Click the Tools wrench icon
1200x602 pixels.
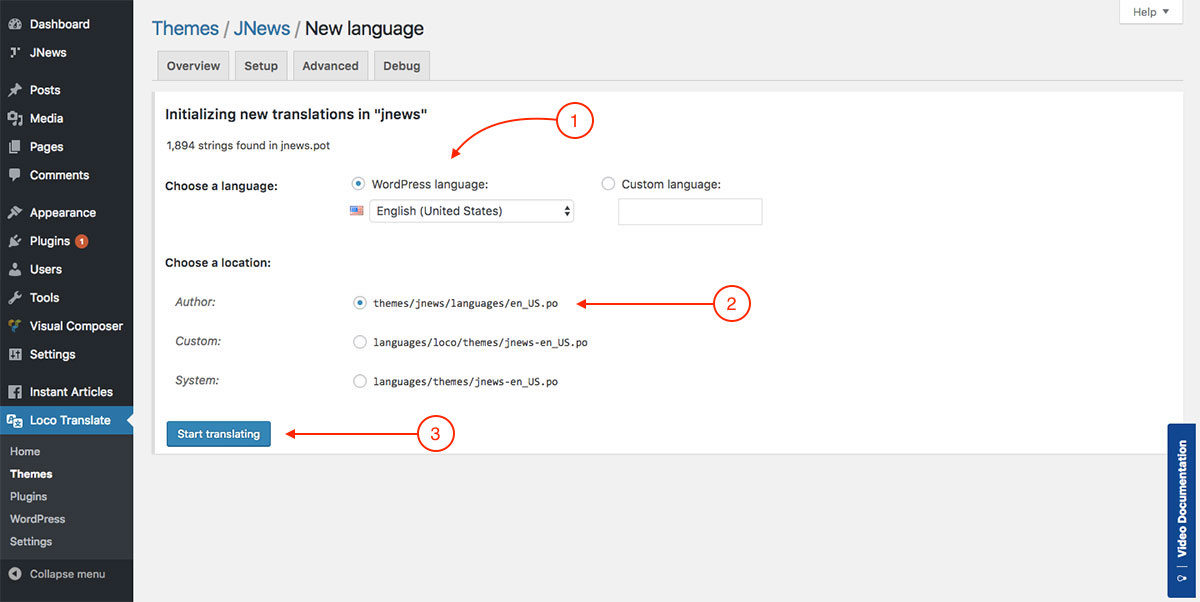pyautogui.click(x=15, y=298)
